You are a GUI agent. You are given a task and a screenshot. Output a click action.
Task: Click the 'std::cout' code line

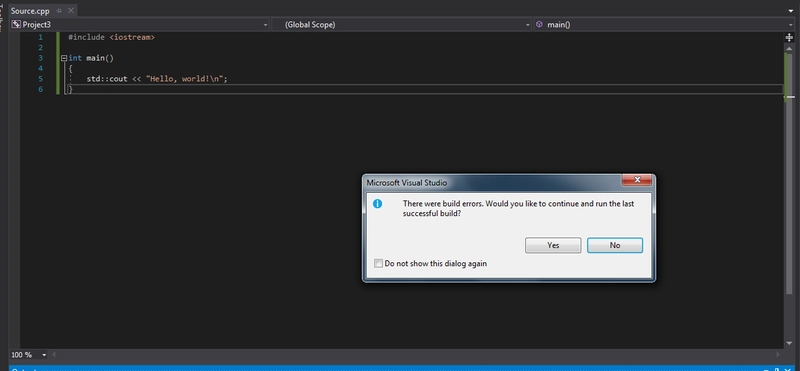[157, 79]
